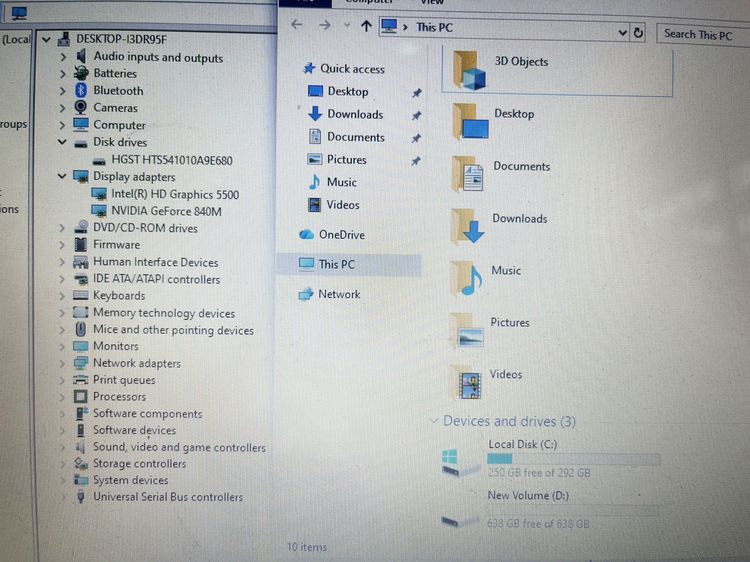Select Memory technology devices entry
This screenshot has width=750, height=562.
click(x=164, y=313)
